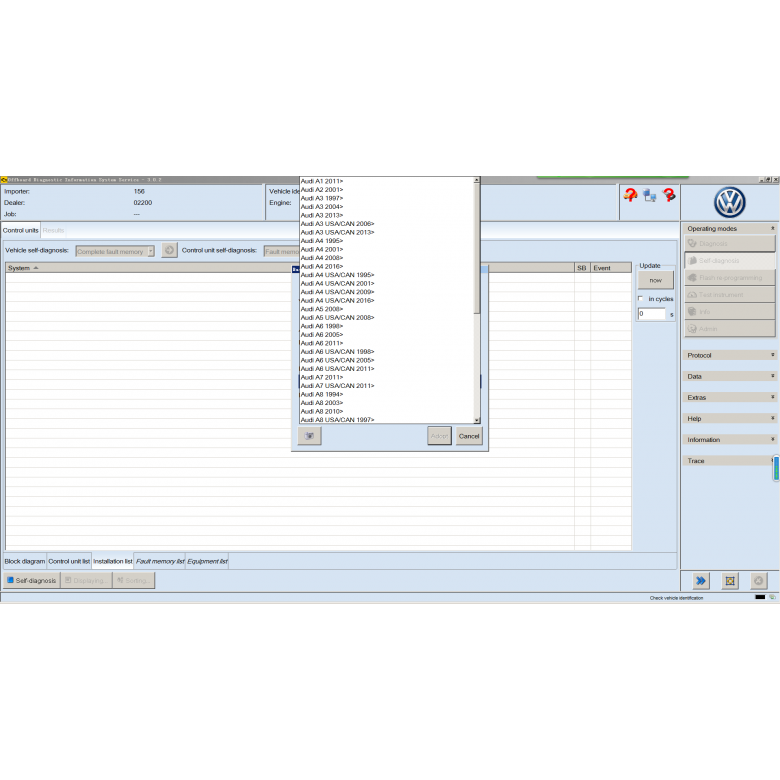The height and width of the screenshot is (780, 780).
Task: Click the Adopt button in dialog
Action: 439,436
